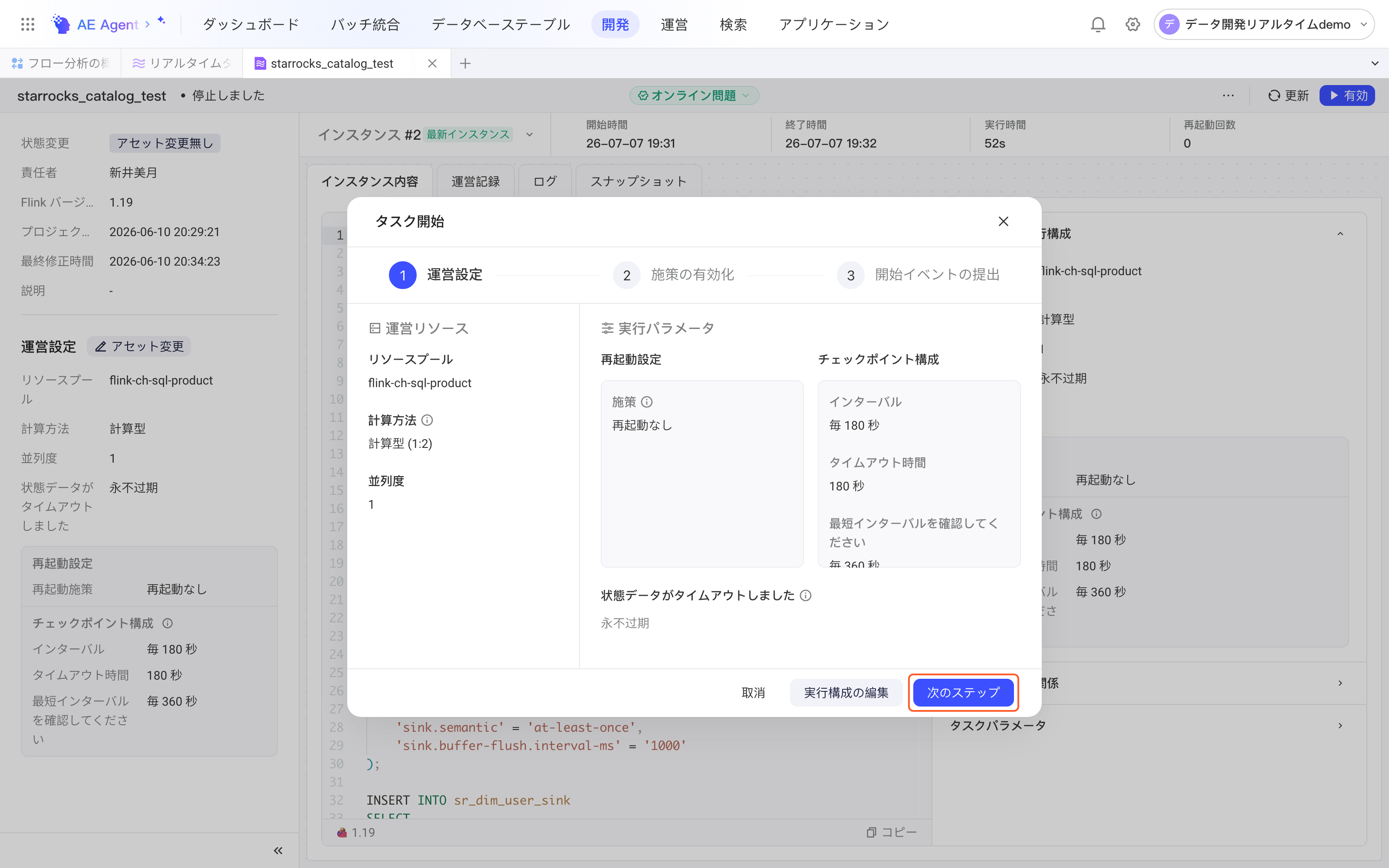Switch to the スナップショット tab
Image resolution: width=1389 pixels, height=868 pixels.
638,181
